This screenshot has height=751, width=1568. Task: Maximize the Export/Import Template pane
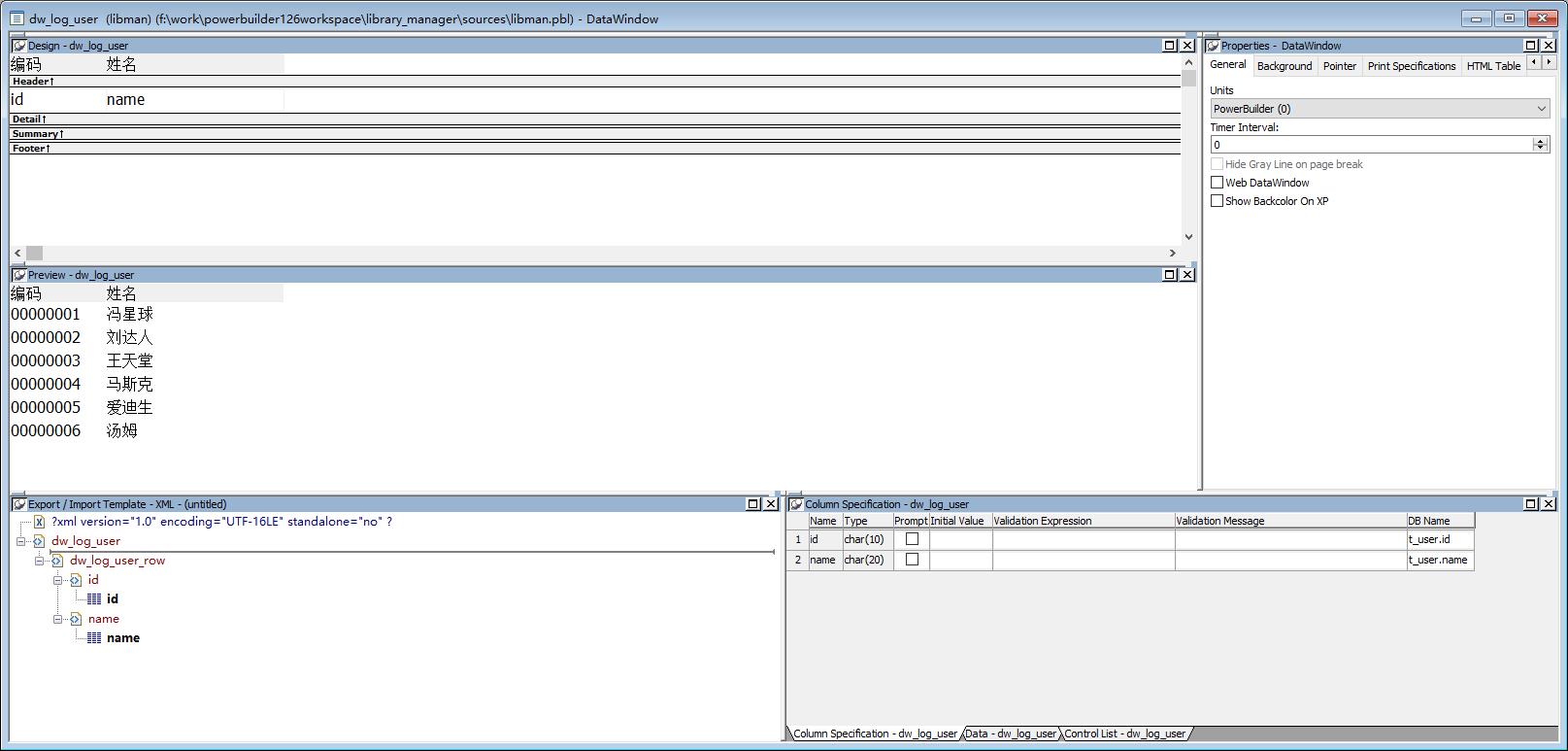(x=753, y=504)
